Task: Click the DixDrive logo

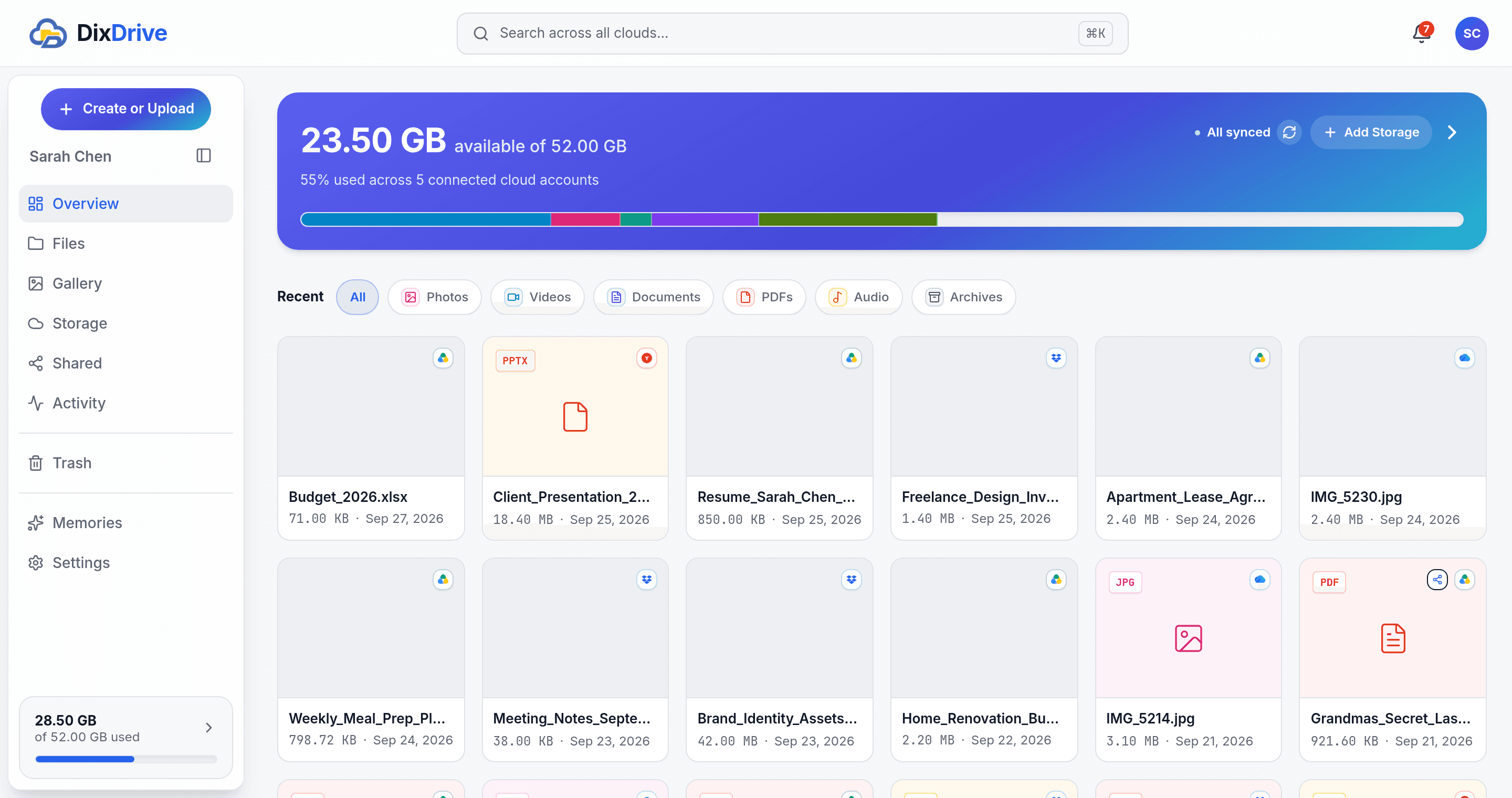Action: (98, 33)
